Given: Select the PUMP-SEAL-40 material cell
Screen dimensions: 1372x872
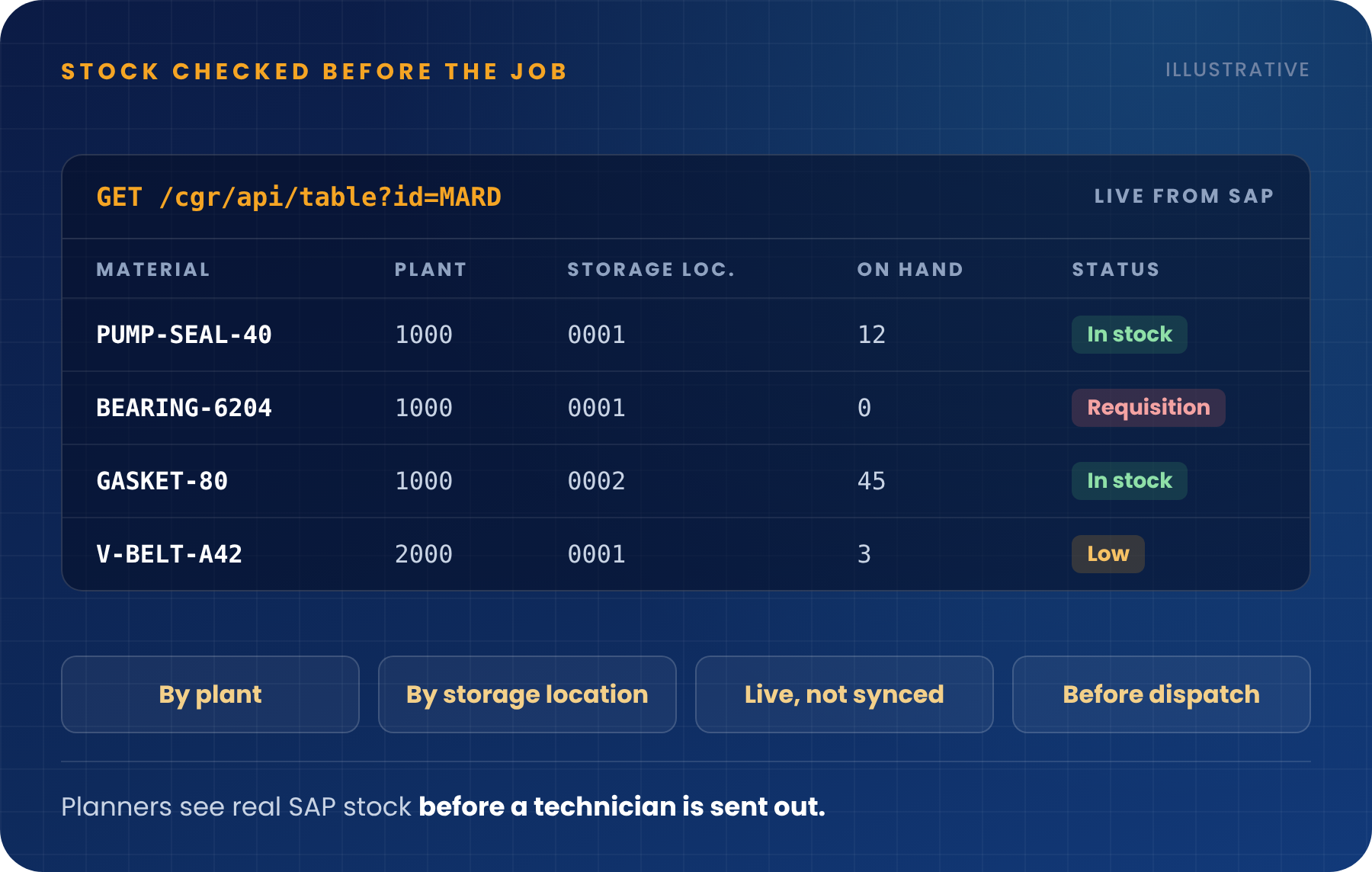Looking at the screenshot, I should point(184,335).
